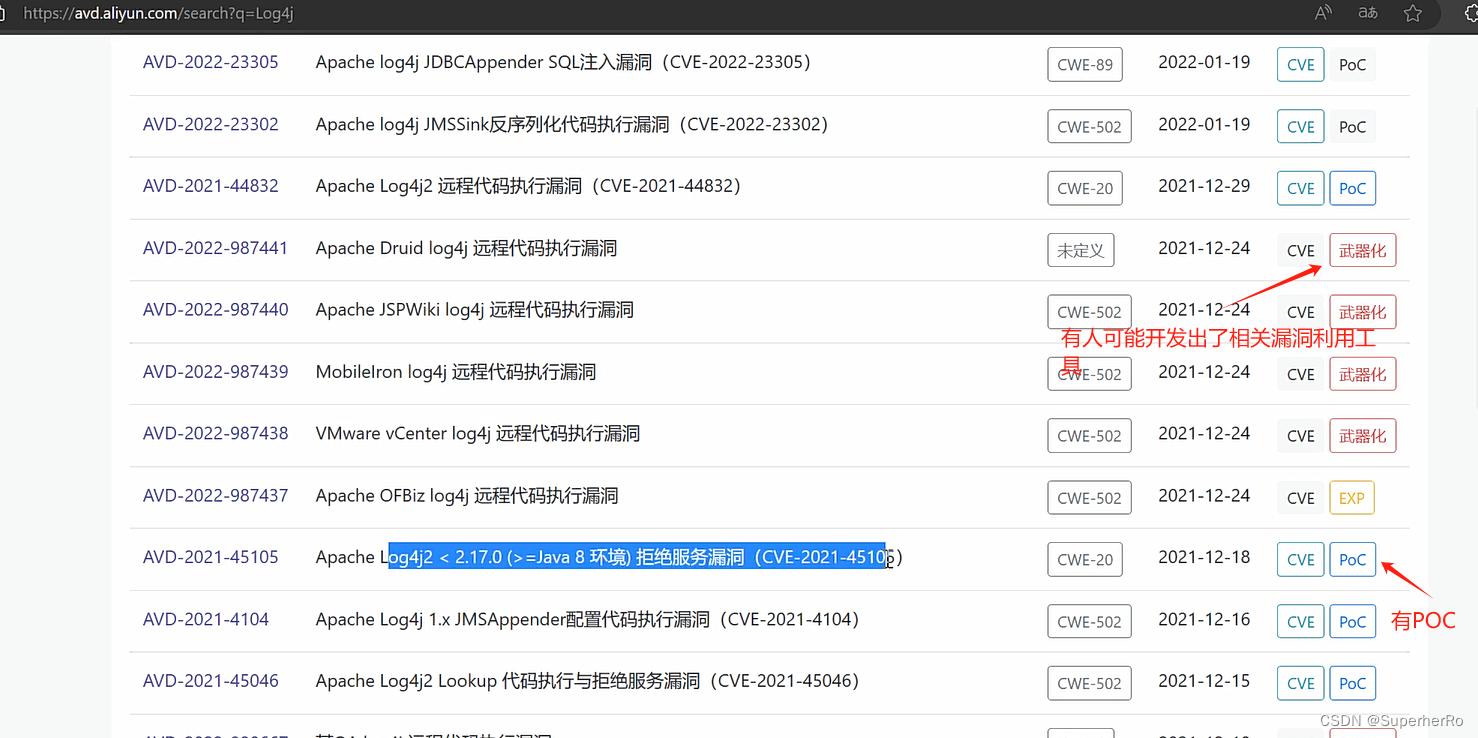Click CWE-502 tag in JSPWiki row
The width and height of the screenshot is (1478, 738).
[x=1089, y=312]
